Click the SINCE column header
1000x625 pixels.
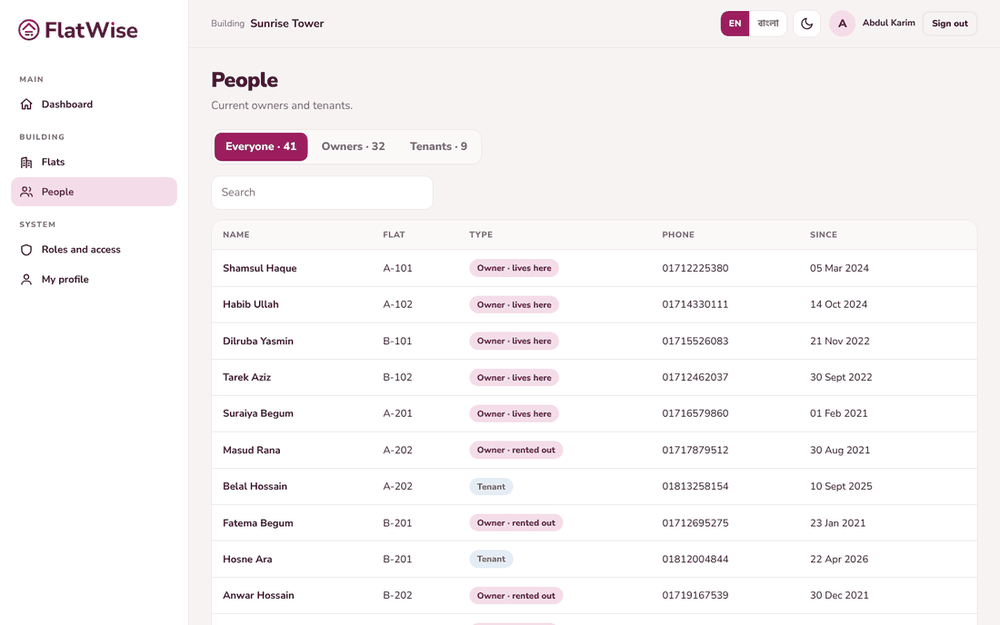click(x=823, y=235)
